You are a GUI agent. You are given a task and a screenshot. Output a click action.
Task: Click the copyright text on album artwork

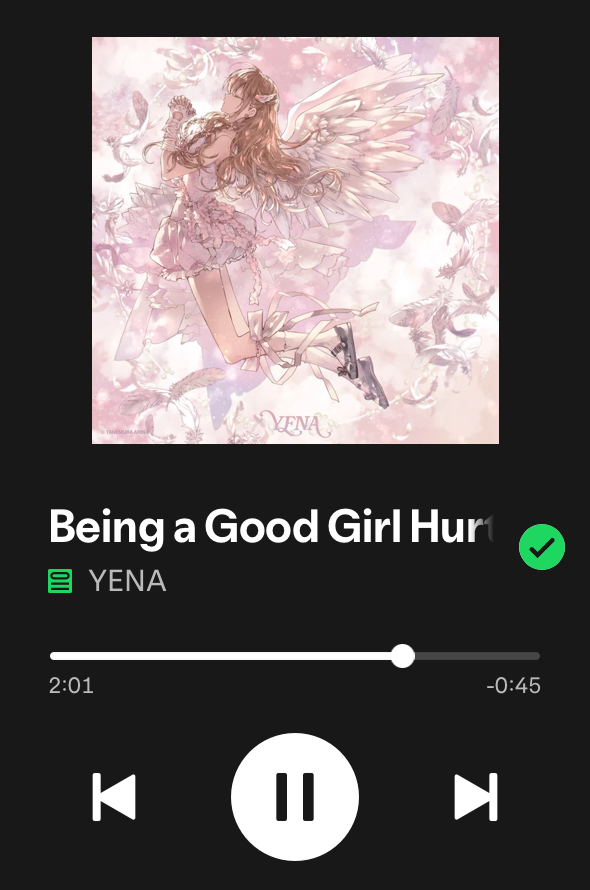[x=124, y=432]
